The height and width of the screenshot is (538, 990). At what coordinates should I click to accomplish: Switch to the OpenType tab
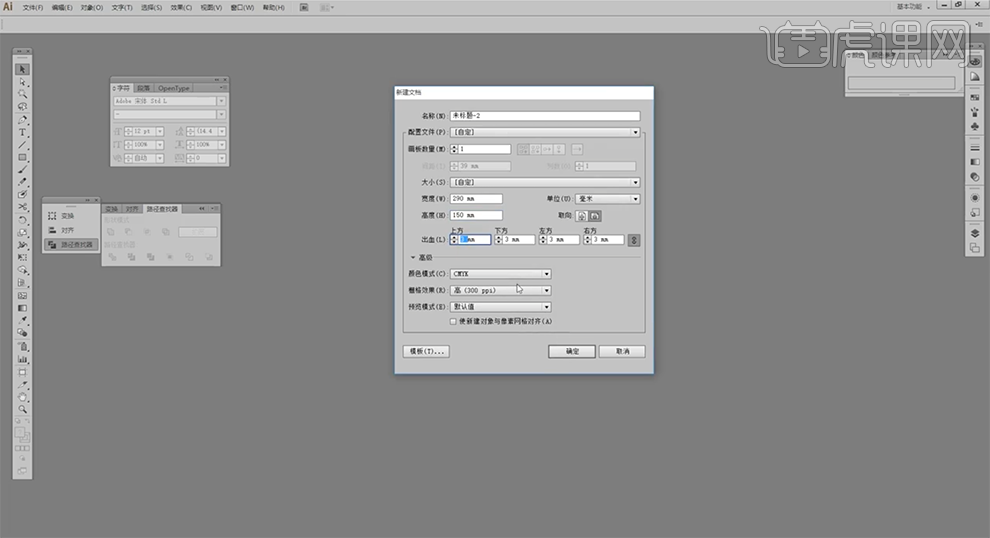173,88
